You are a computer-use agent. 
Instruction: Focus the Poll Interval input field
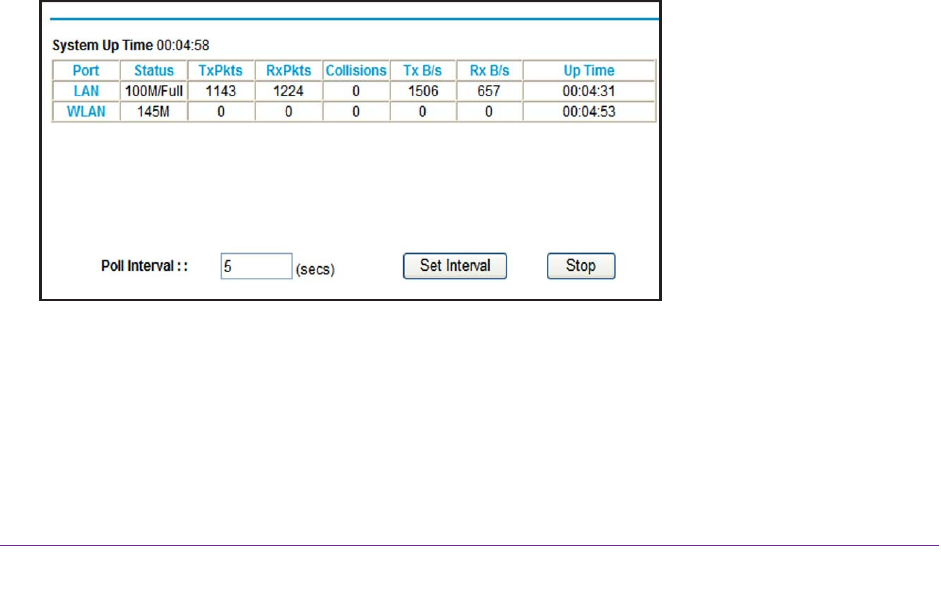tap(256, 266)
